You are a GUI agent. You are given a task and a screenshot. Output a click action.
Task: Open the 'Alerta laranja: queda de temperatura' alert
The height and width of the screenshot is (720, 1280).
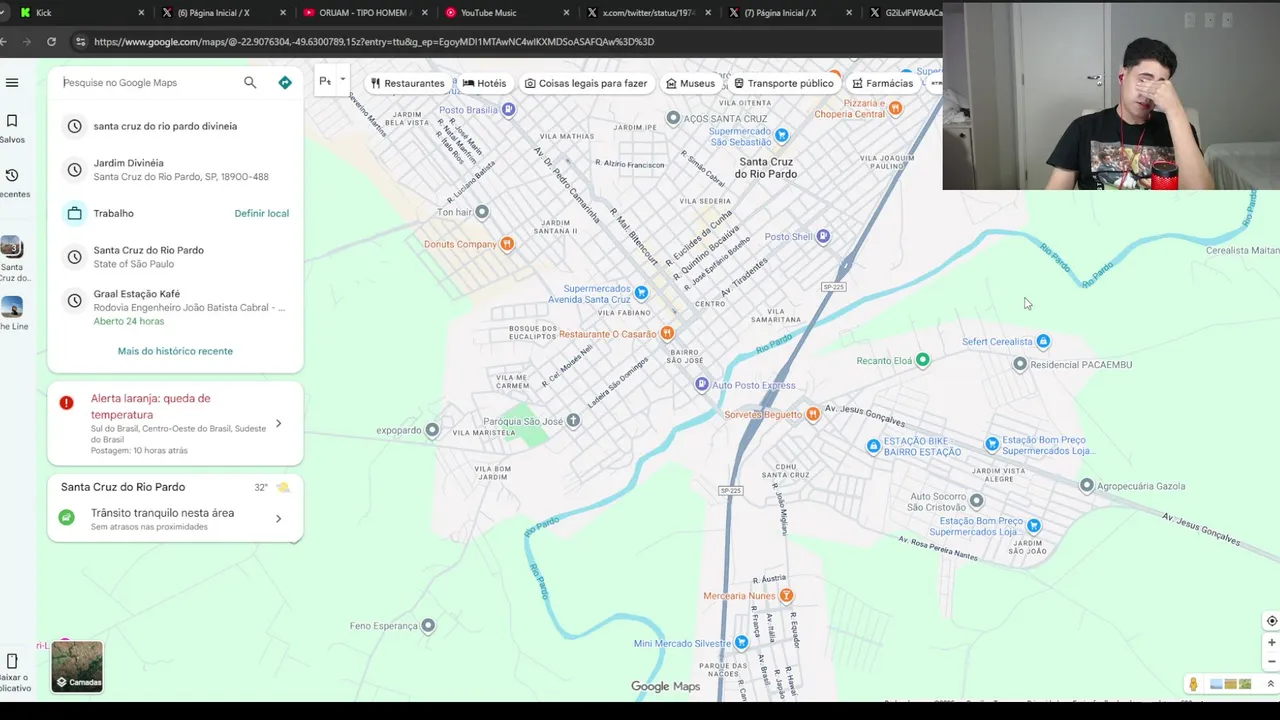(x=175, y=423)
